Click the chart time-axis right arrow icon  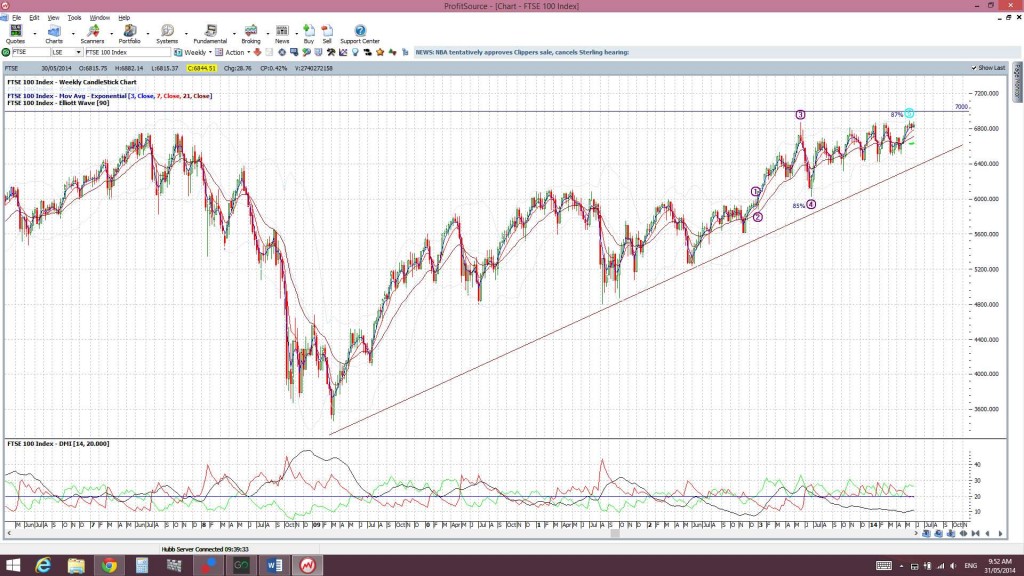click(1000, 534)
